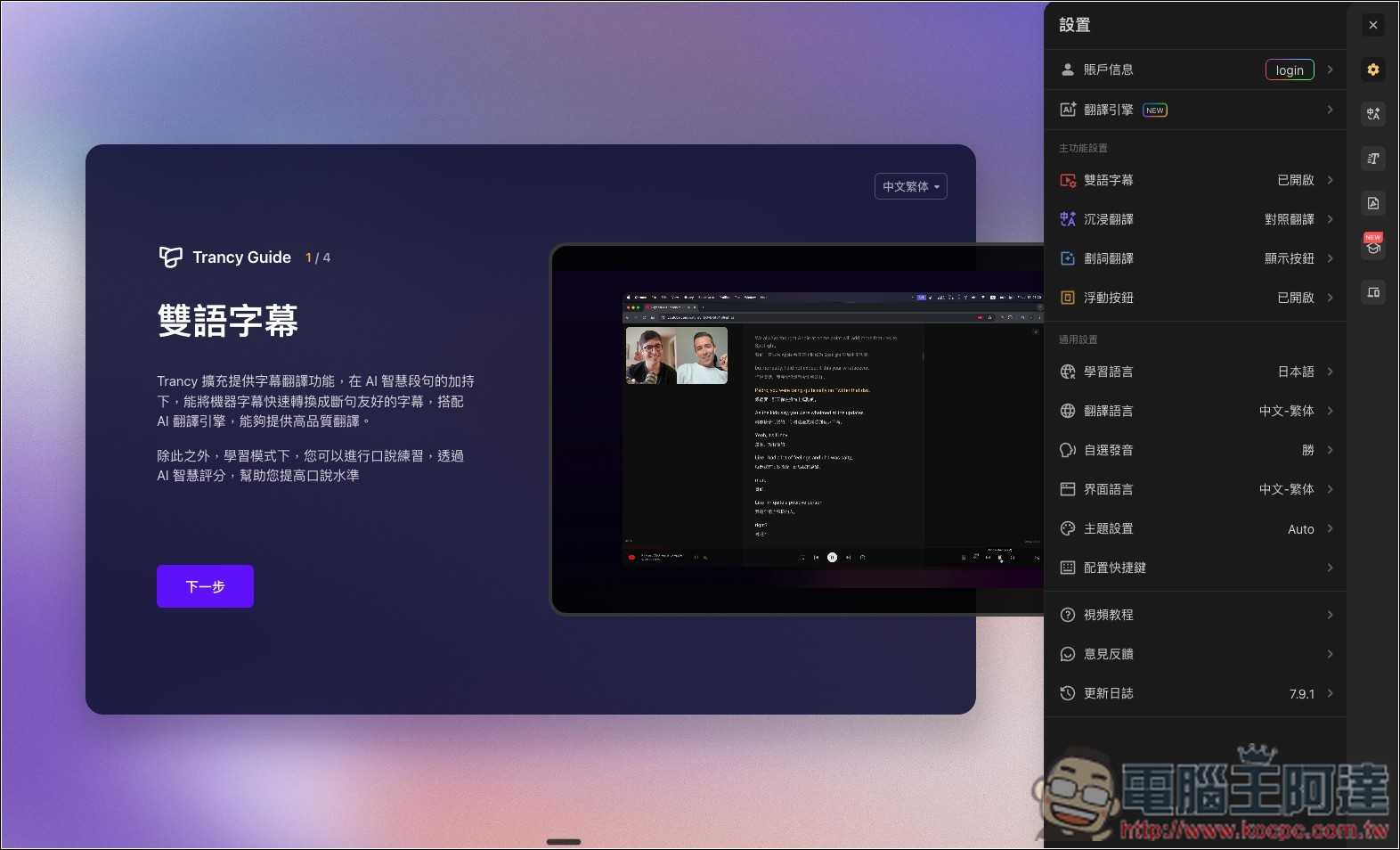1400x850 pixels.
Task: Open the 中文繁体 language dropdown
Action: (910, 186)
